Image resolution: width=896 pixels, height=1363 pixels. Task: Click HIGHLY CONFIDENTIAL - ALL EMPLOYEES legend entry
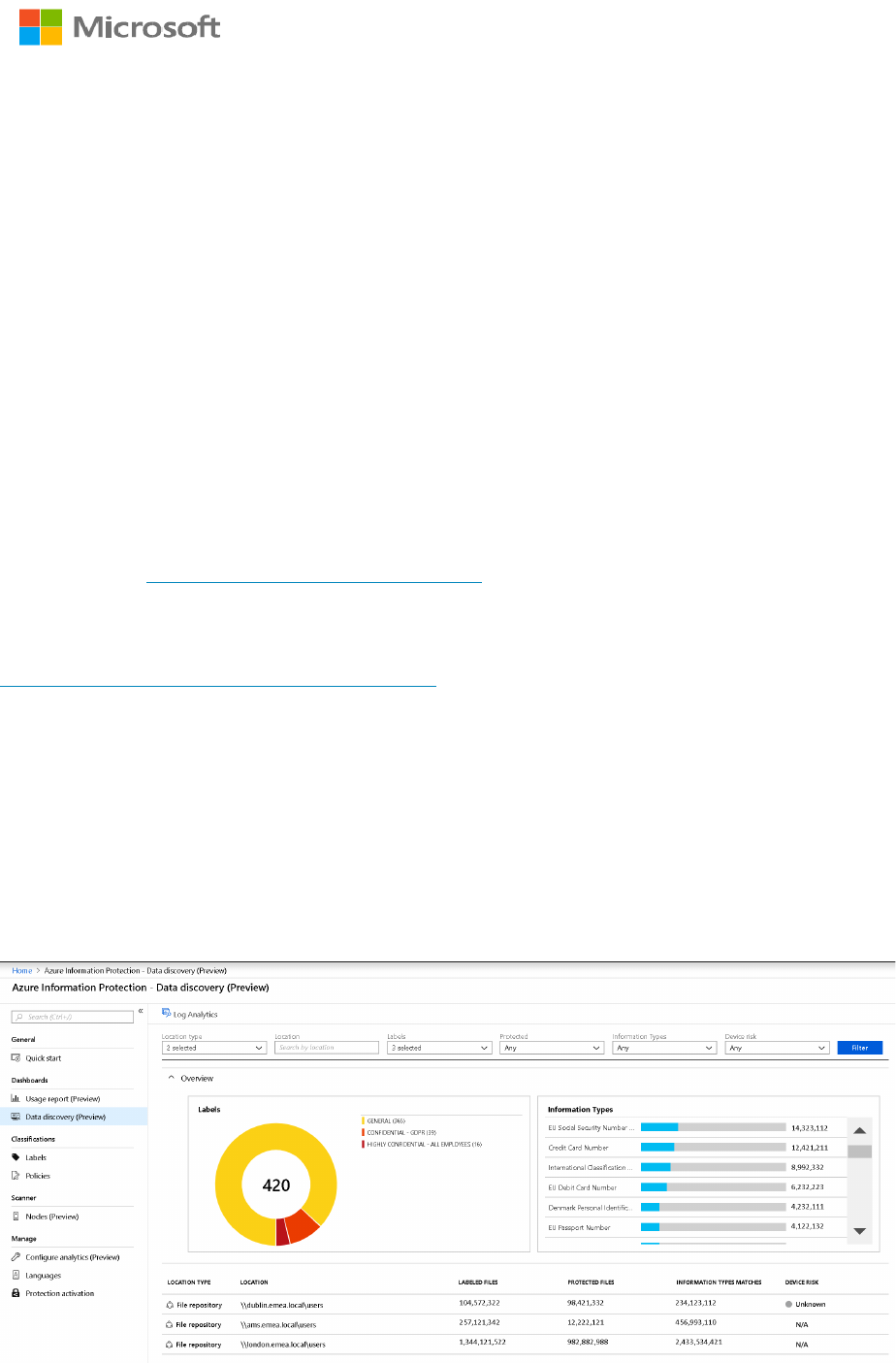(422, 1145)
